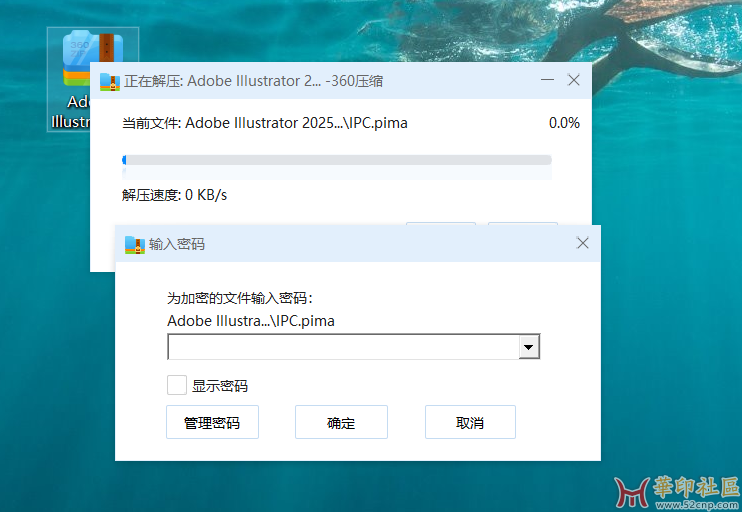
Task: Click the archive icon in 输入密码 dialog title
Action: pyautogui.click(x=135, y=245)
